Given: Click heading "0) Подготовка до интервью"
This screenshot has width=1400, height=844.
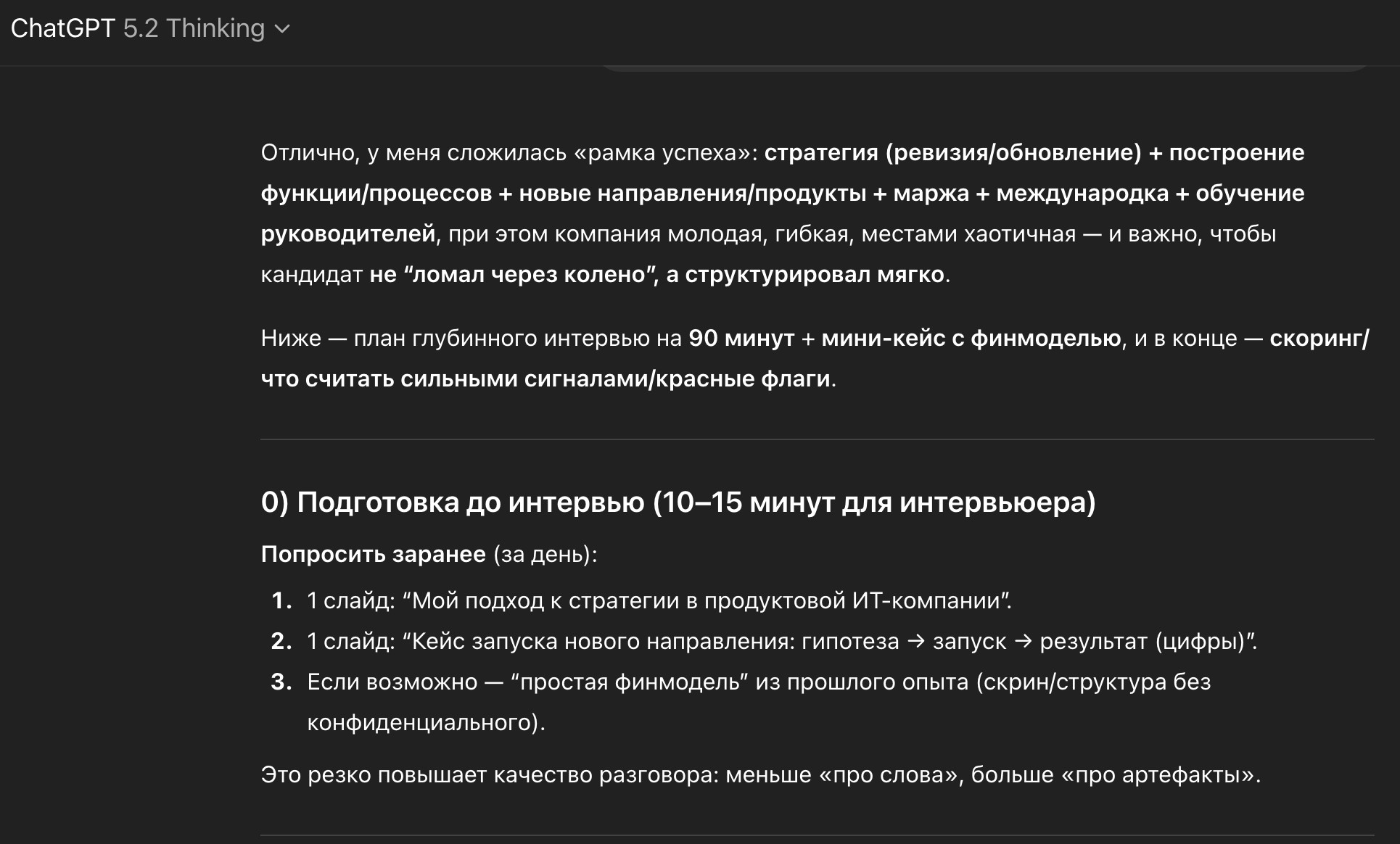Looking at the screenshot, I should (x=678, y=502).
